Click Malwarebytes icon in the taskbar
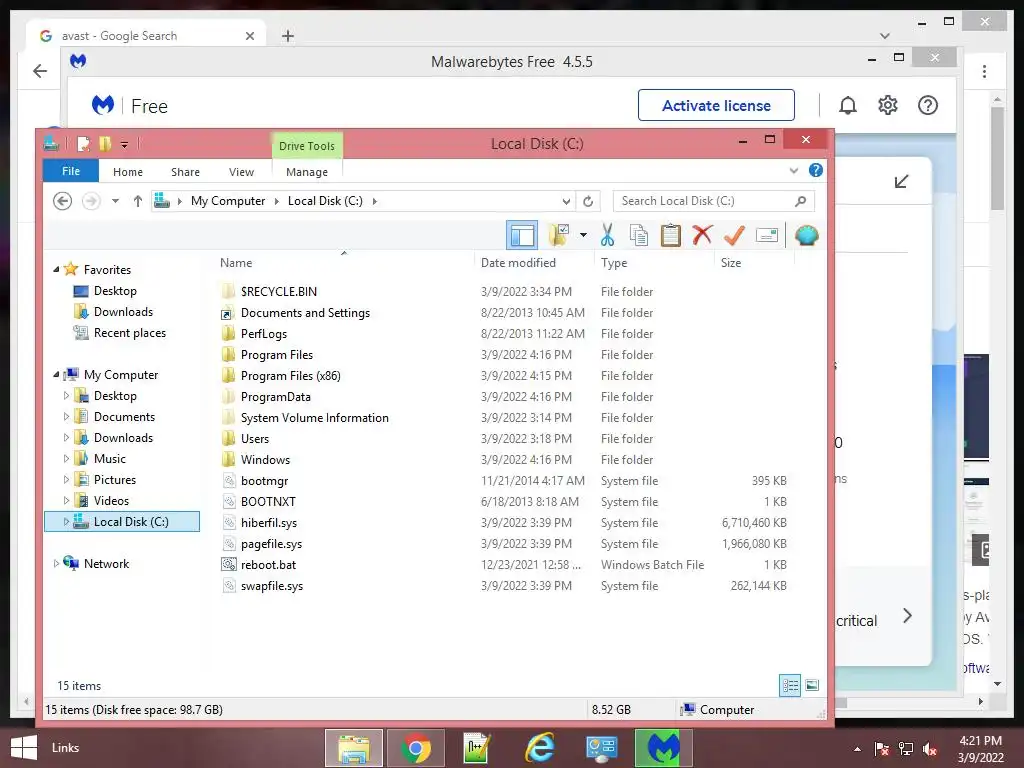Image resolution: width=1024 pixels, height=768 pixels. [x=664, y=748]
